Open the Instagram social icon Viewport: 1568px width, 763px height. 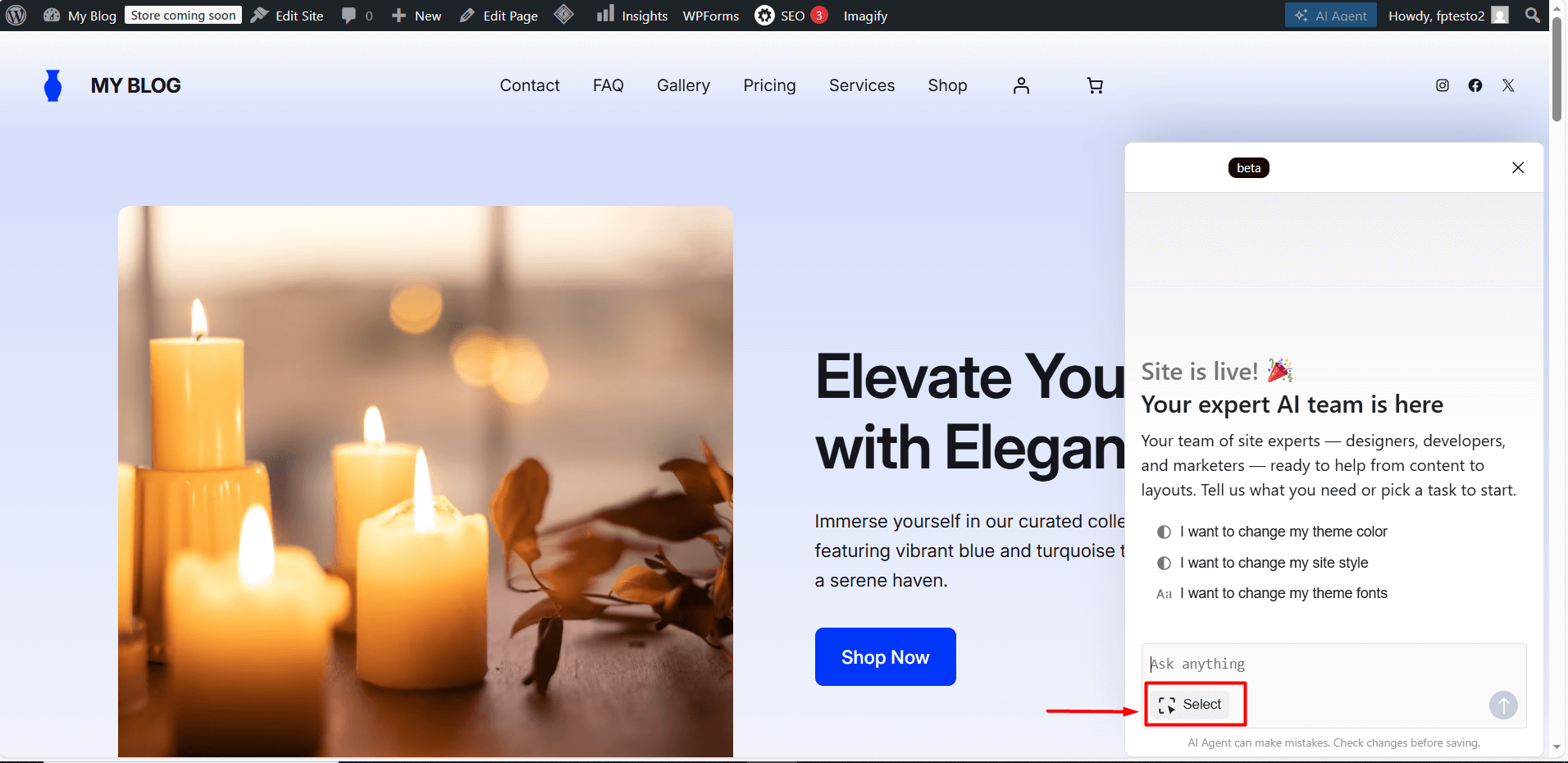click(1443, 85)
